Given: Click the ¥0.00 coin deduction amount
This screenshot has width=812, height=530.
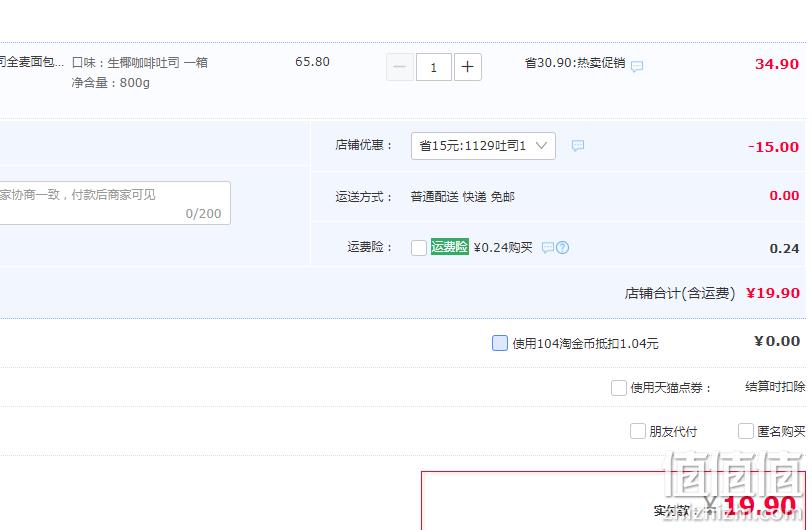Looking at the screenshot, I should [x=777, y=341].
